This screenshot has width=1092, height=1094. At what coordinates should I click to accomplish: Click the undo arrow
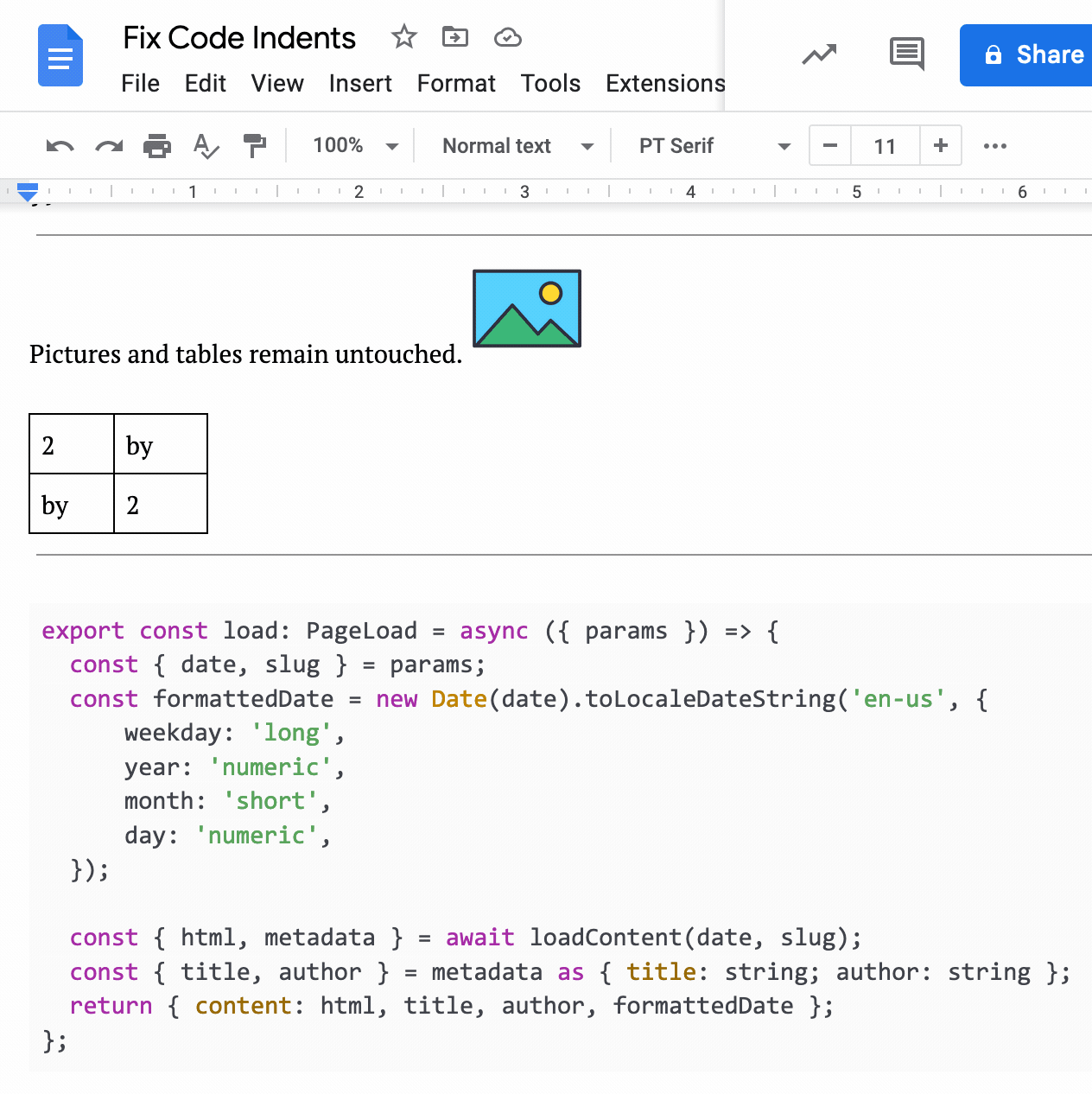coord(60,146)
